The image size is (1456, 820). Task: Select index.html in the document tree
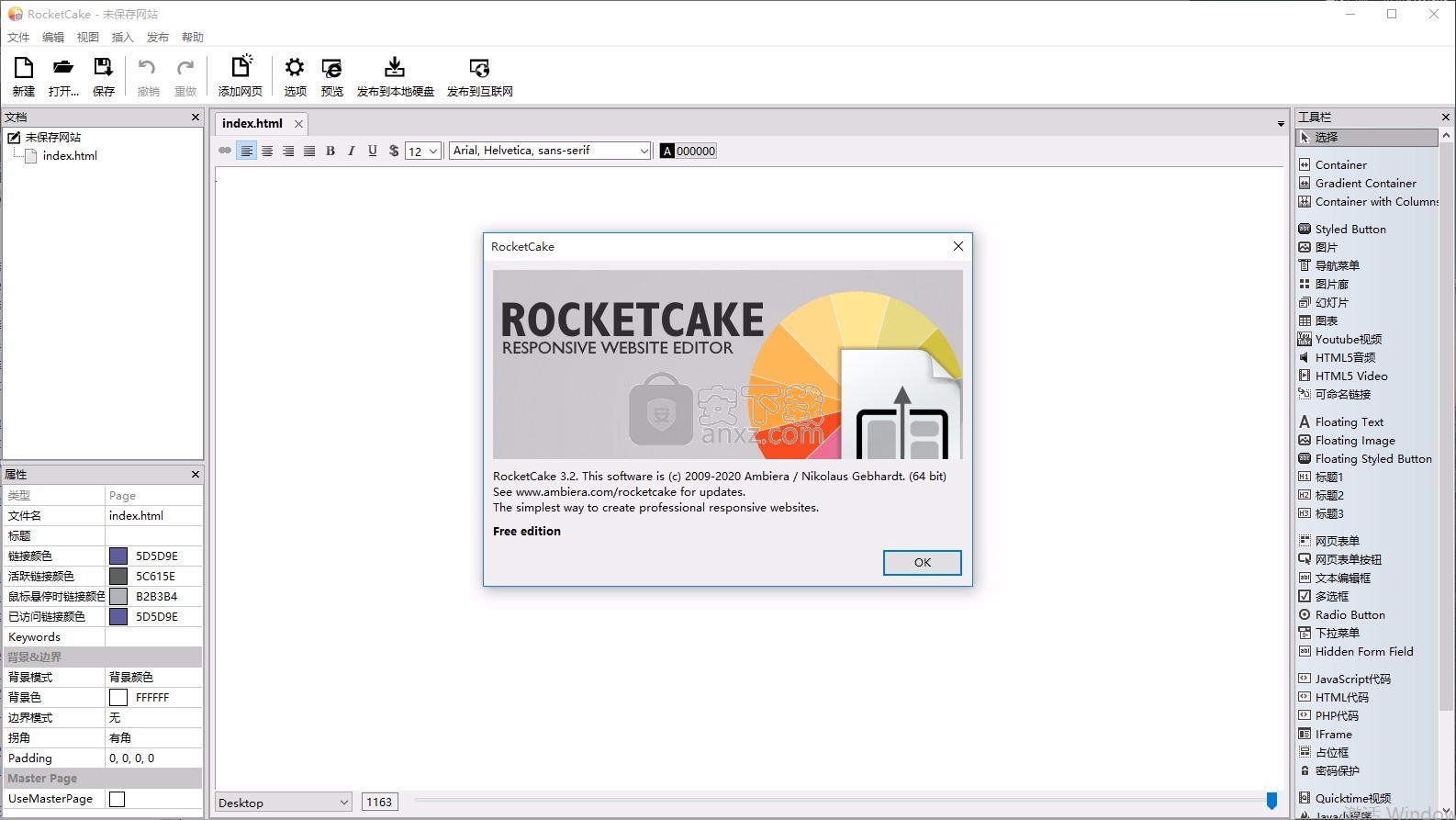click(70, 155)
